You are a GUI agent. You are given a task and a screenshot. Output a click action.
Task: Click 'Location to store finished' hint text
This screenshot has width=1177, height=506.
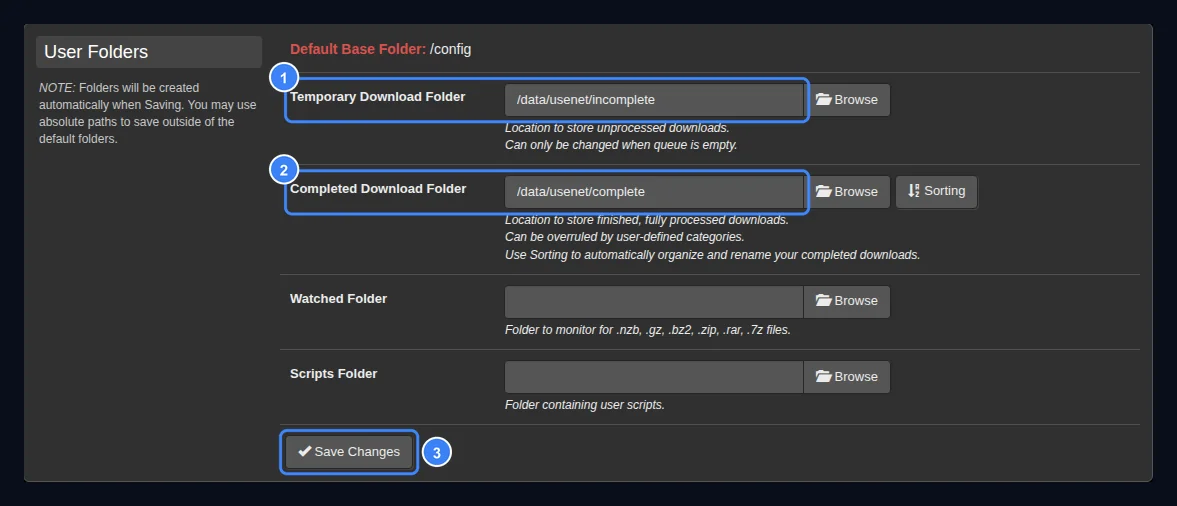646,220
